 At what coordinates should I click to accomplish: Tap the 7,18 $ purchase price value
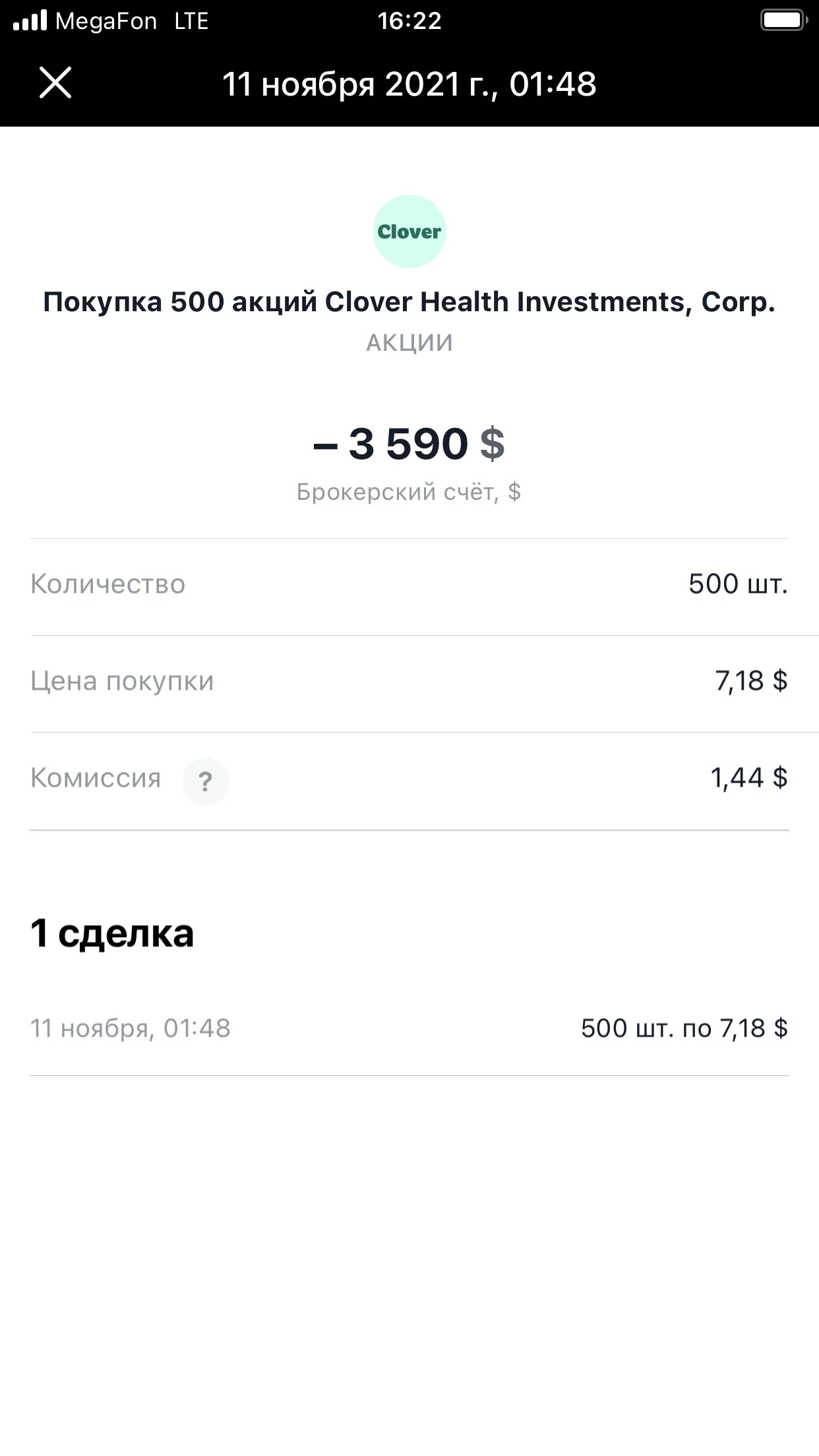point(752,681)
